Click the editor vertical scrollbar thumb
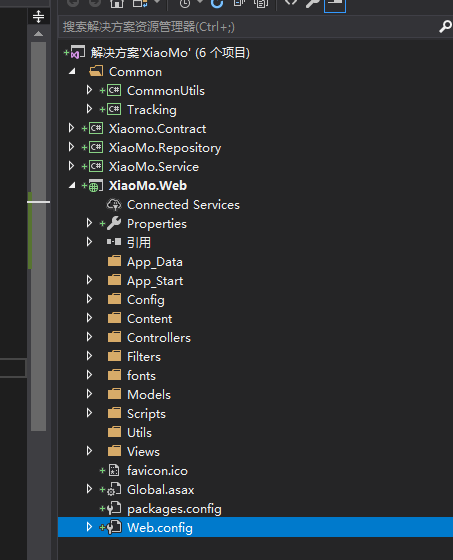The height and width of the screenshot is (560, 453). click(38, 236)
